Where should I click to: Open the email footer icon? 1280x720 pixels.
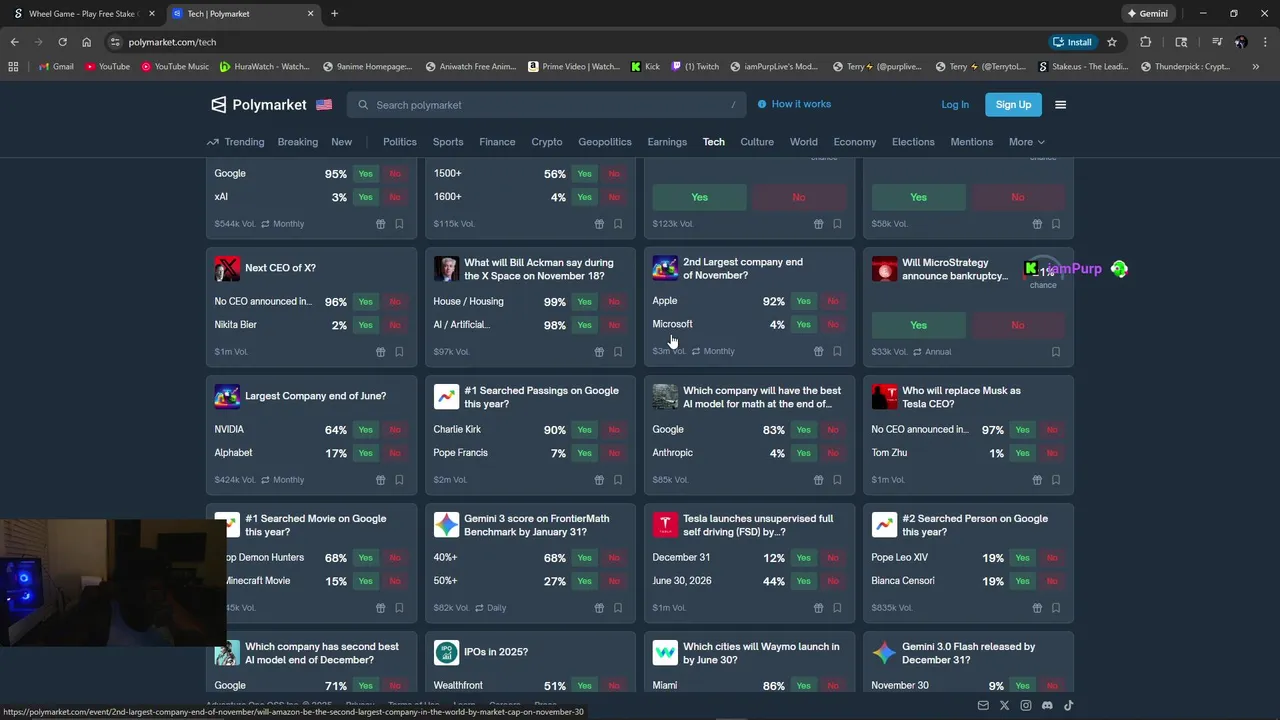[983, 706]
